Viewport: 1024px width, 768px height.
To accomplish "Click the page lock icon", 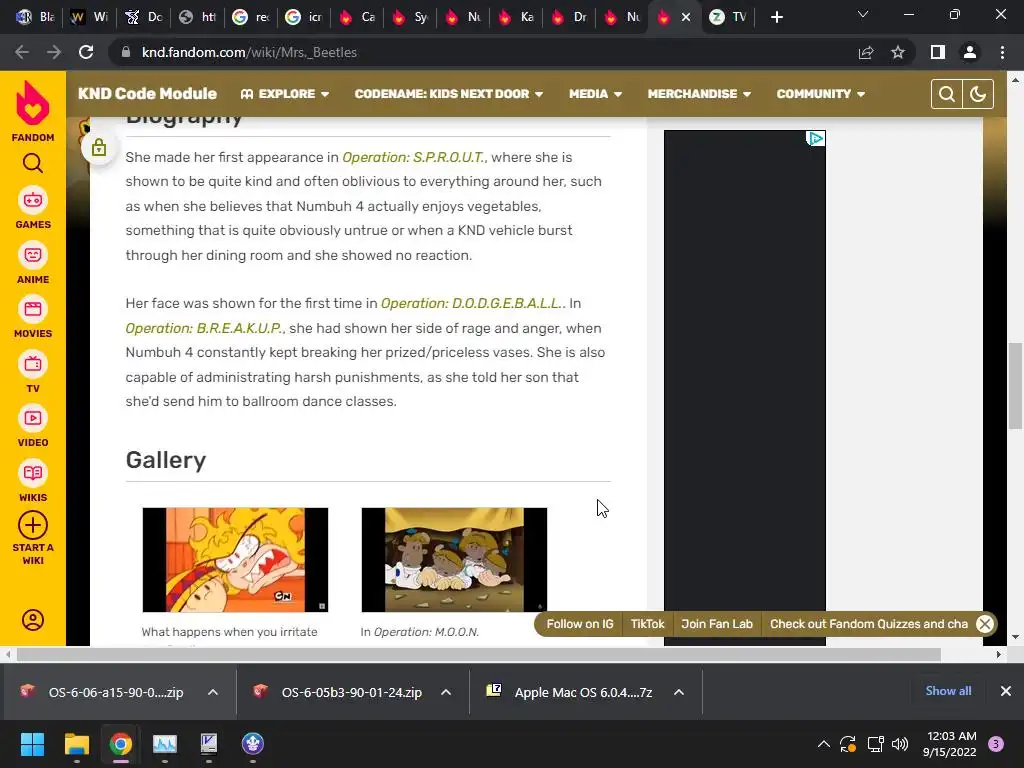I will point(99,148).
